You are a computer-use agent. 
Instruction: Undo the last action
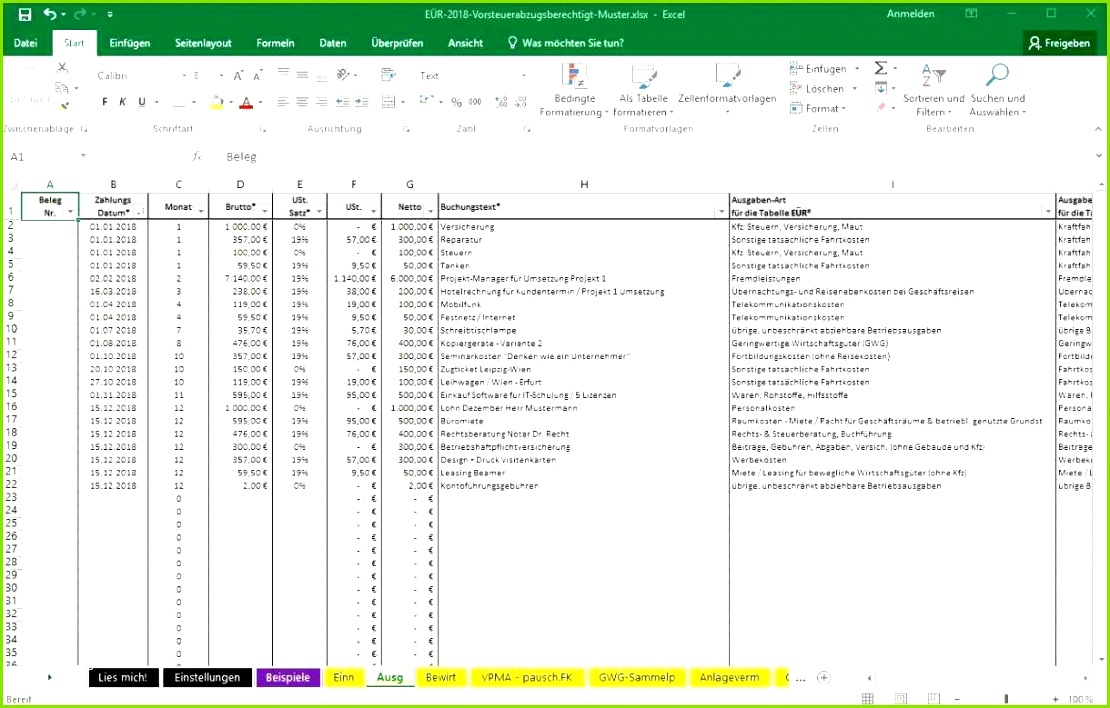click(50, 14)
